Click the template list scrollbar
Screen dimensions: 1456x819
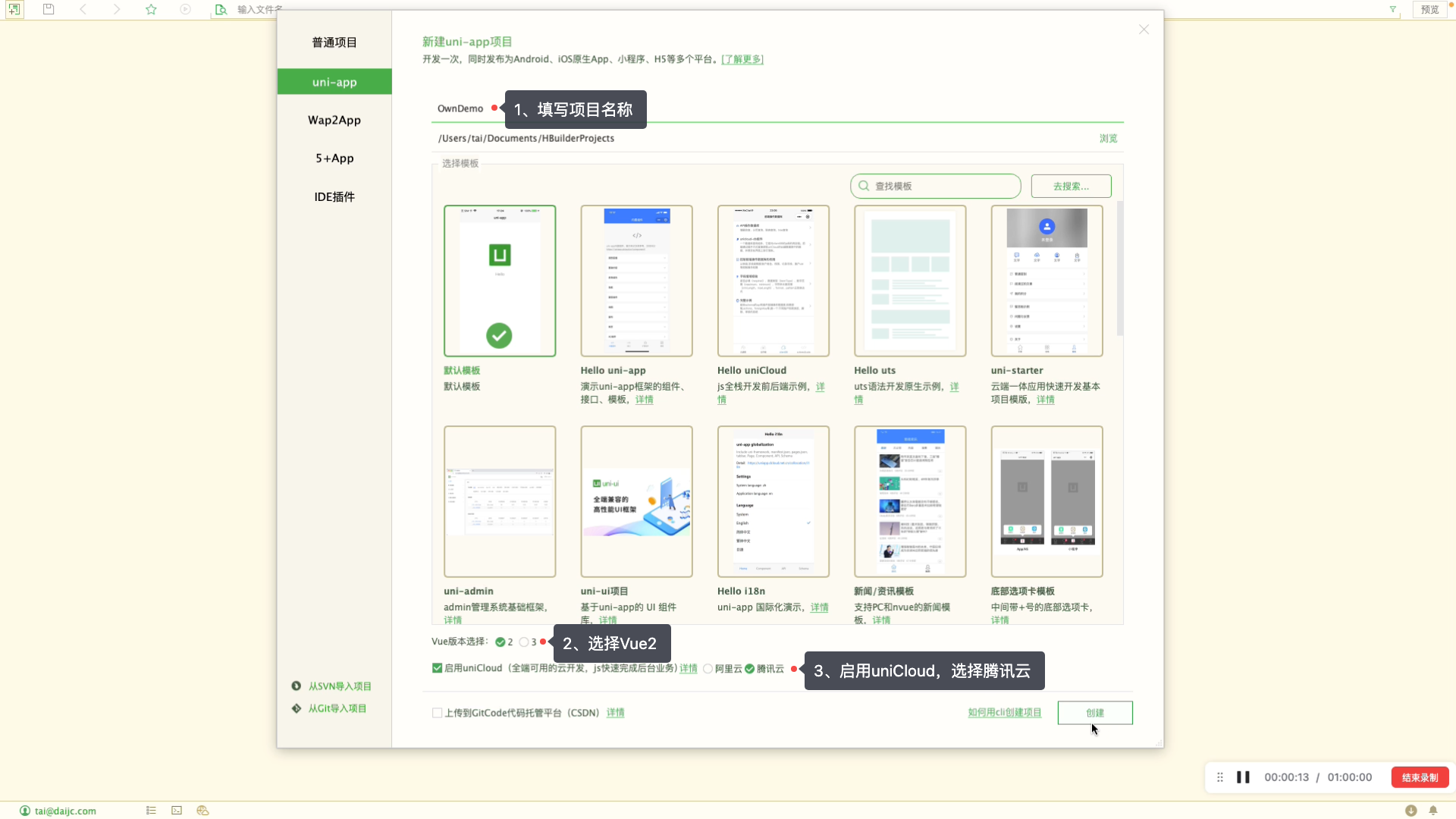coord(1119,268)
